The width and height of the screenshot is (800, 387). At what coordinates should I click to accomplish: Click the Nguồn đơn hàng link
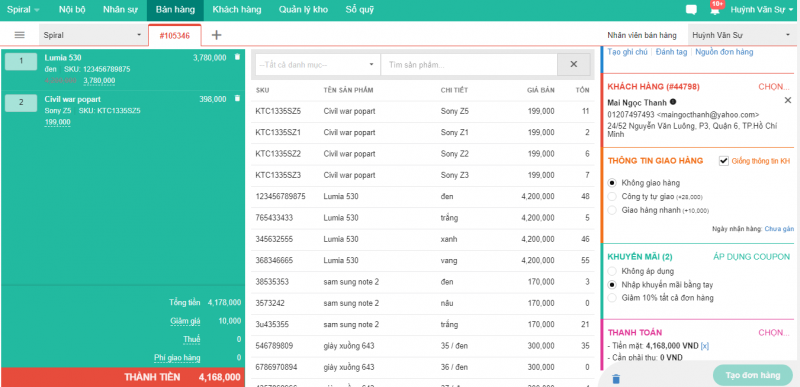[724, 52]
